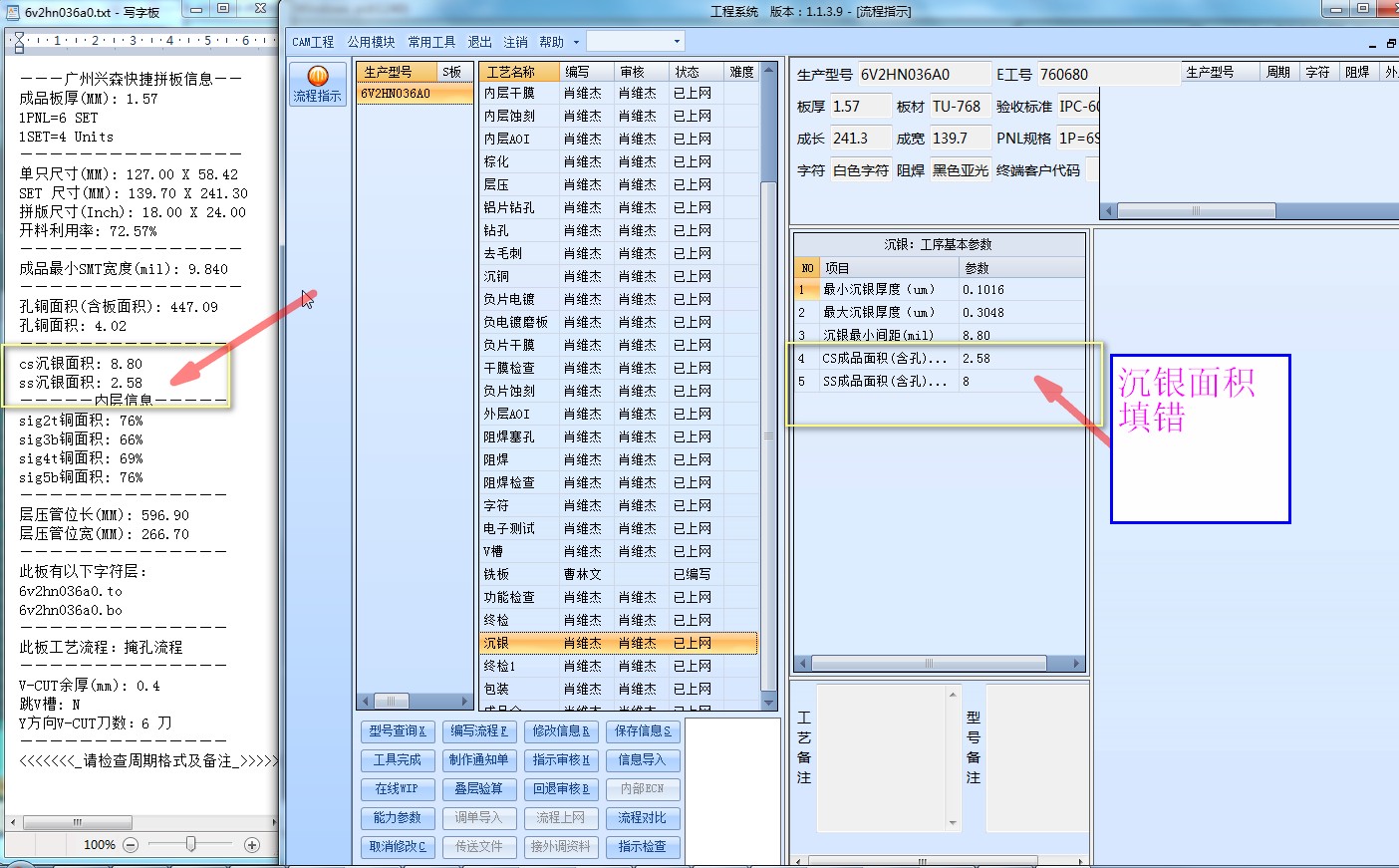Select the 电子测试 process row
The width and height of the screenshot is (1399, 868).
[x=618, y=528]
